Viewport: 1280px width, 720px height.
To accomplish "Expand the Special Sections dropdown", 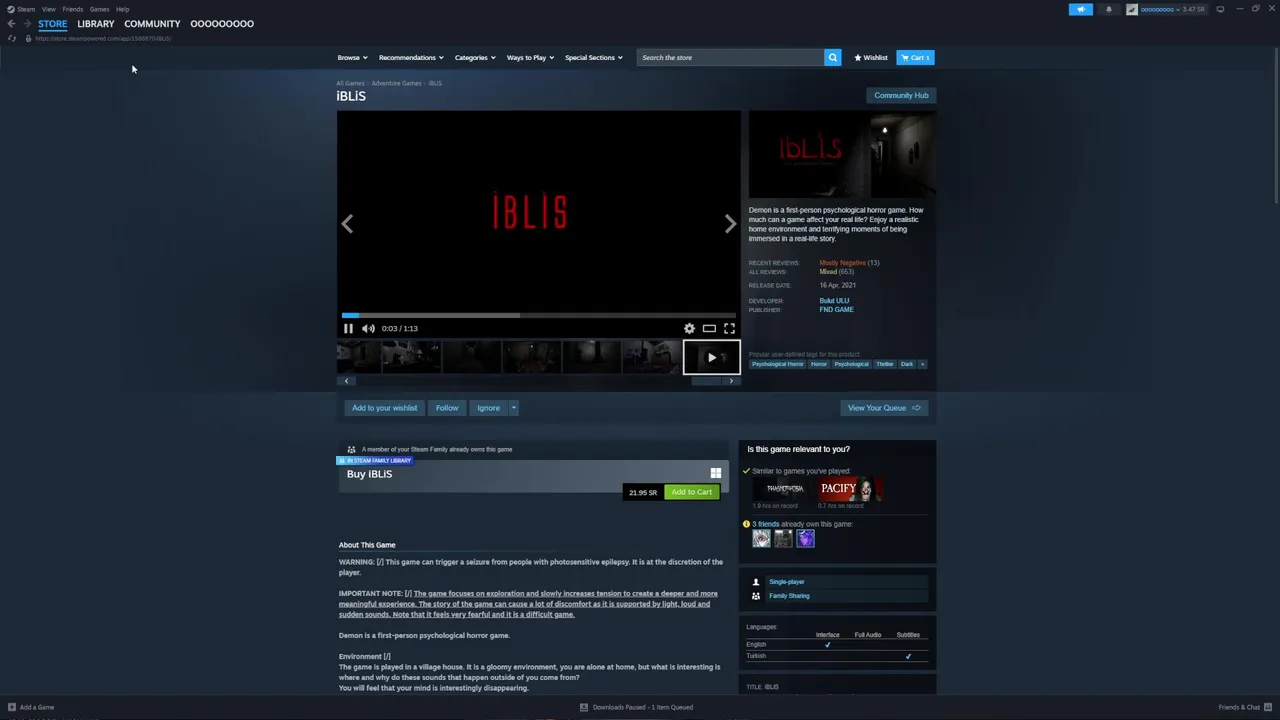I will 594,57.
